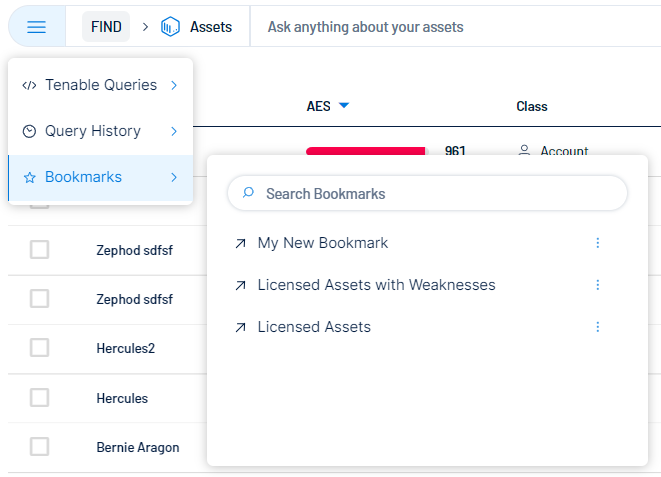
Task: Click the star icon next to Bookmarks
Action: coord(29,178)
